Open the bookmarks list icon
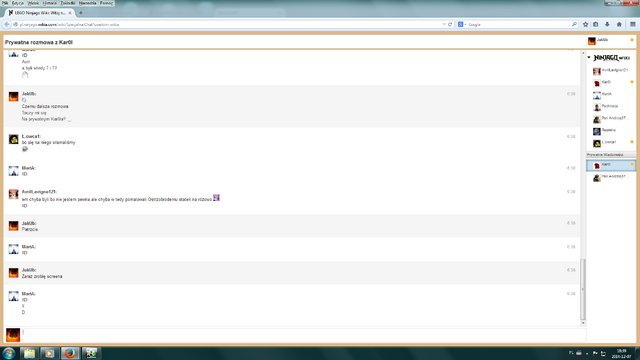The height and width of the screenshot is (360, 640). pos(596,24)
